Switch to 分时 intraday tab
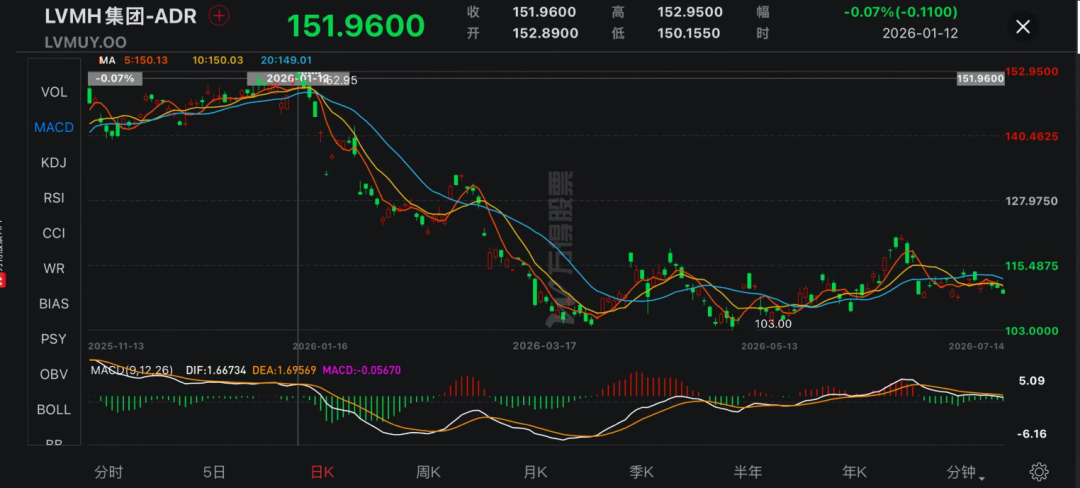This screenshot has width=1080, height=488. (x=109, y=472)
